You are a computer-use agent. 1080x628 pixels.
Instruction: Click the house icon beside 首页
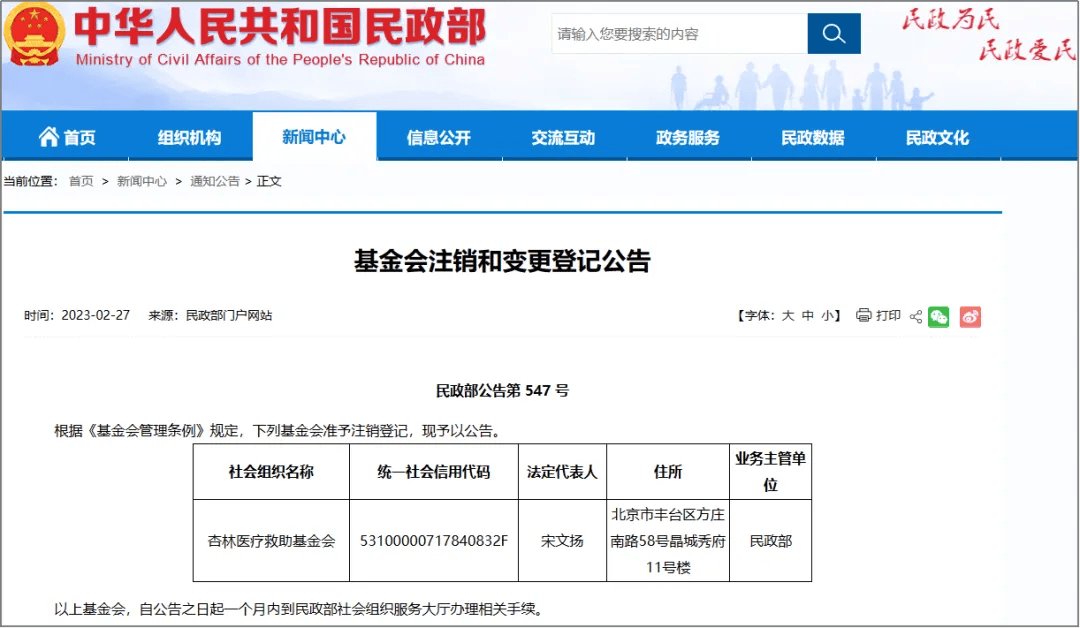(48, 137)
